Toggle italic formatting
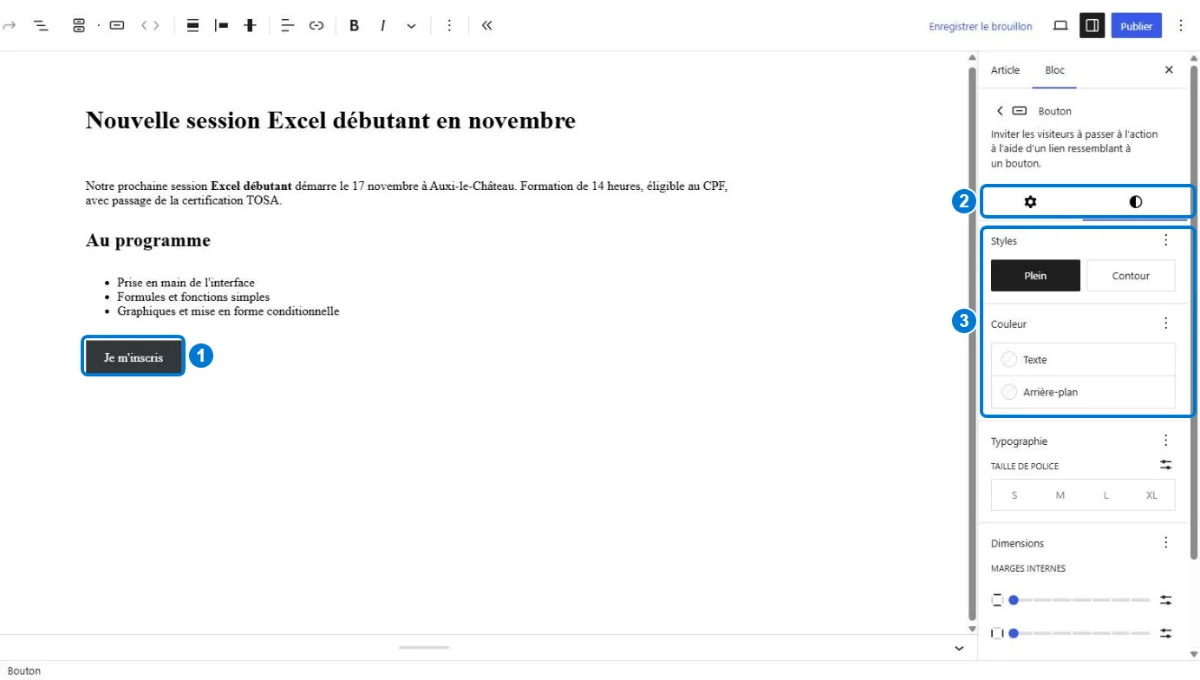The image size is (1200, 680). coord(383,26)
